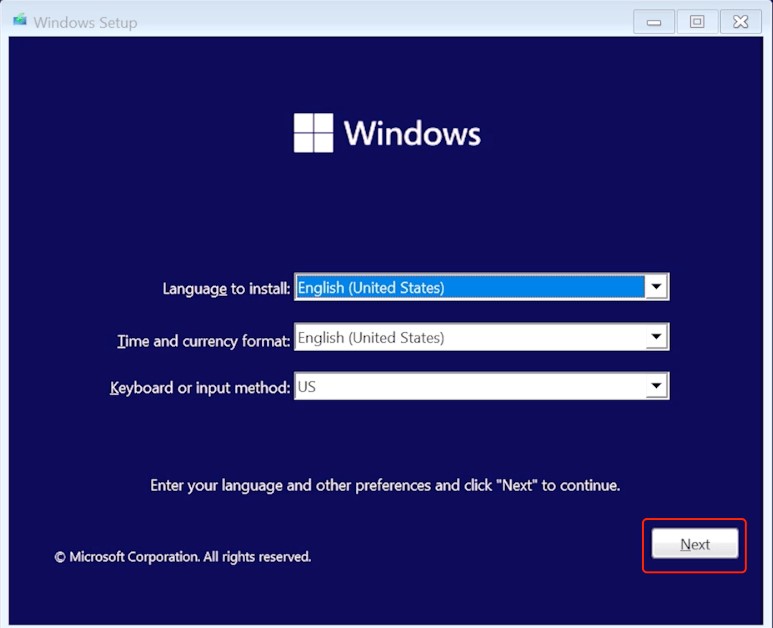Open the Language to install dropdown arrow
Screen dimensions: 773x628
[656, 286]
